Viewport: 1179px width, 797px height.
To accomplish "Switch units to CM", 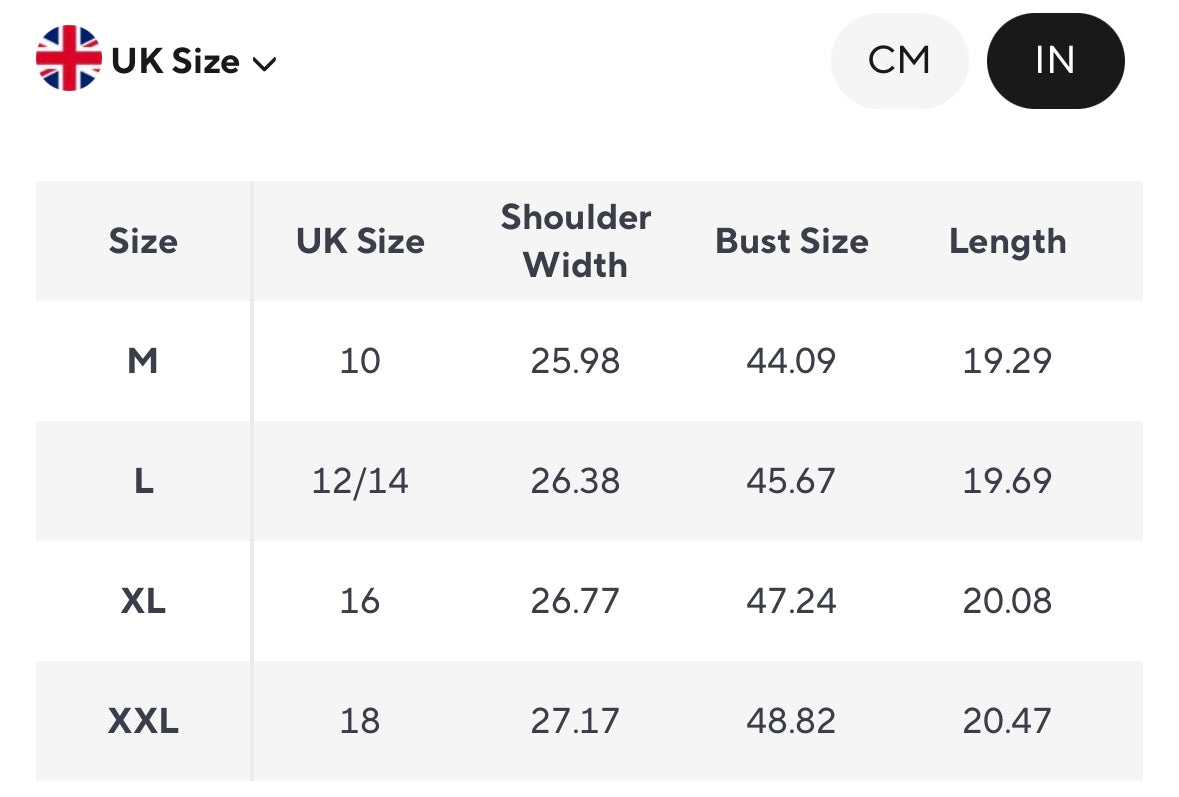I will [899, 60].
